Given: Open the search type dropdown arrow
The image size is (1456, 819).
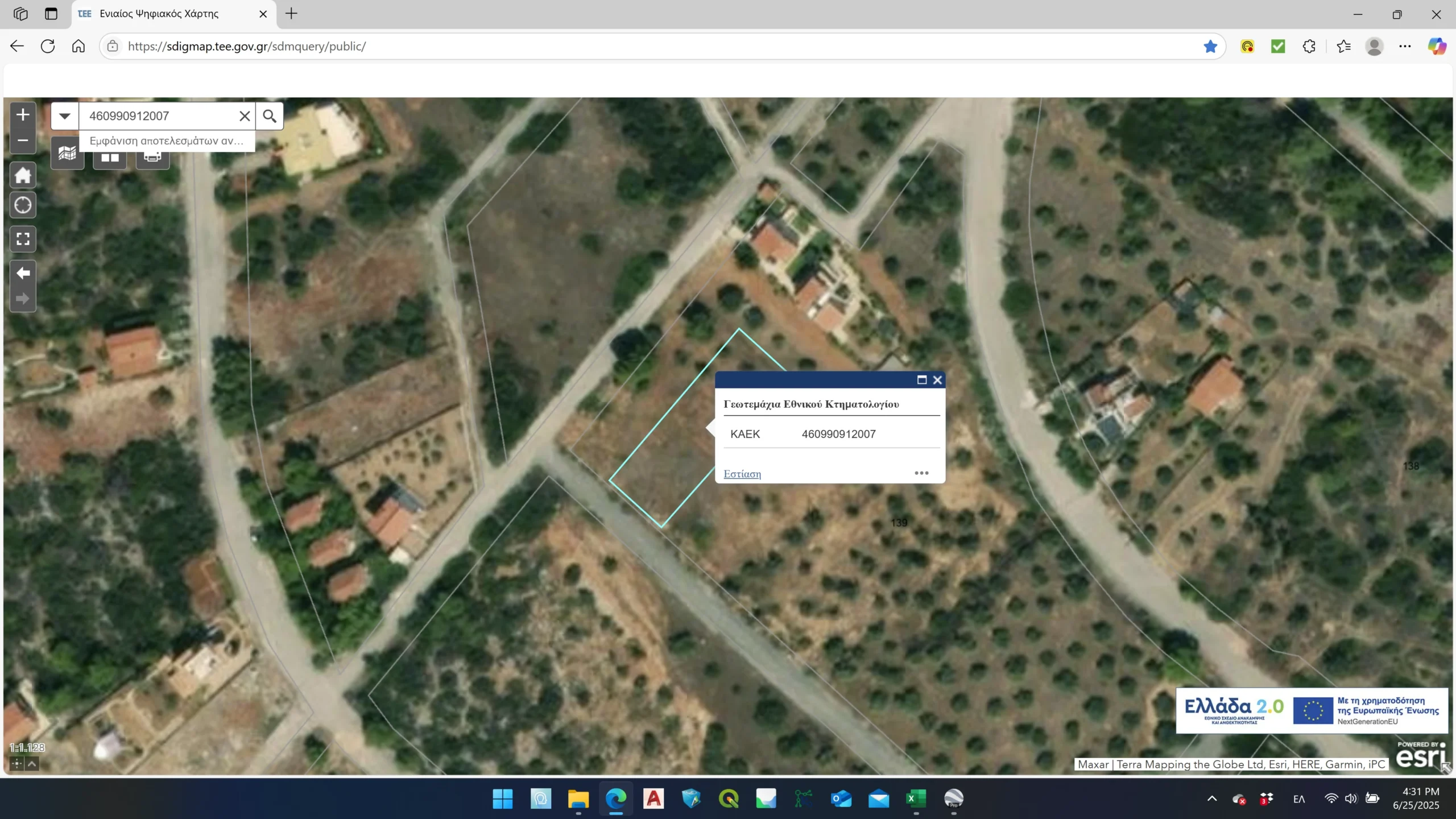Looking at the screenshot, I should [65, 115].
